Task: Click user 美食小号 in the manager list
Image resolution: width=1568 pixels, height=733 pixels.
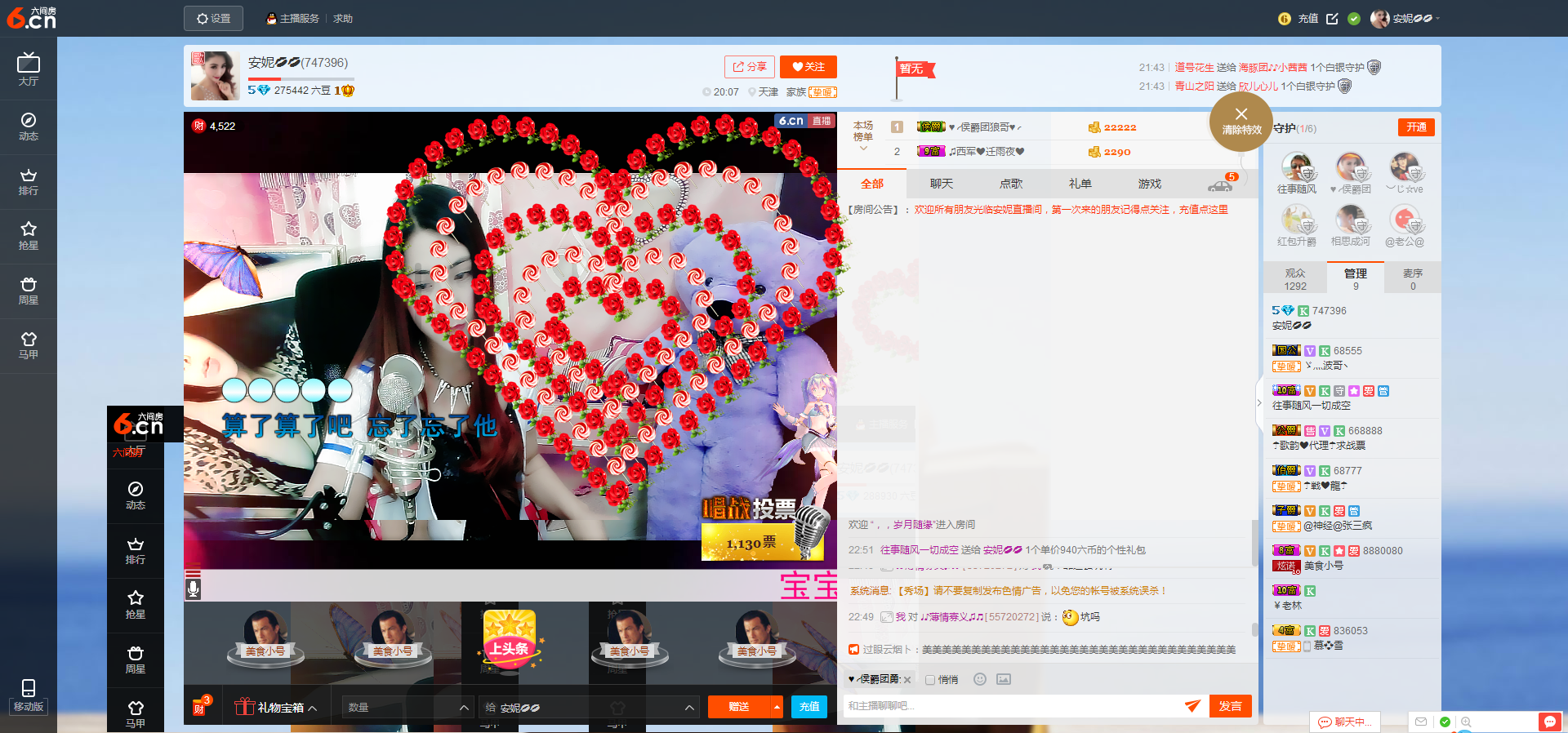Action: click(x=1324, y=566)
